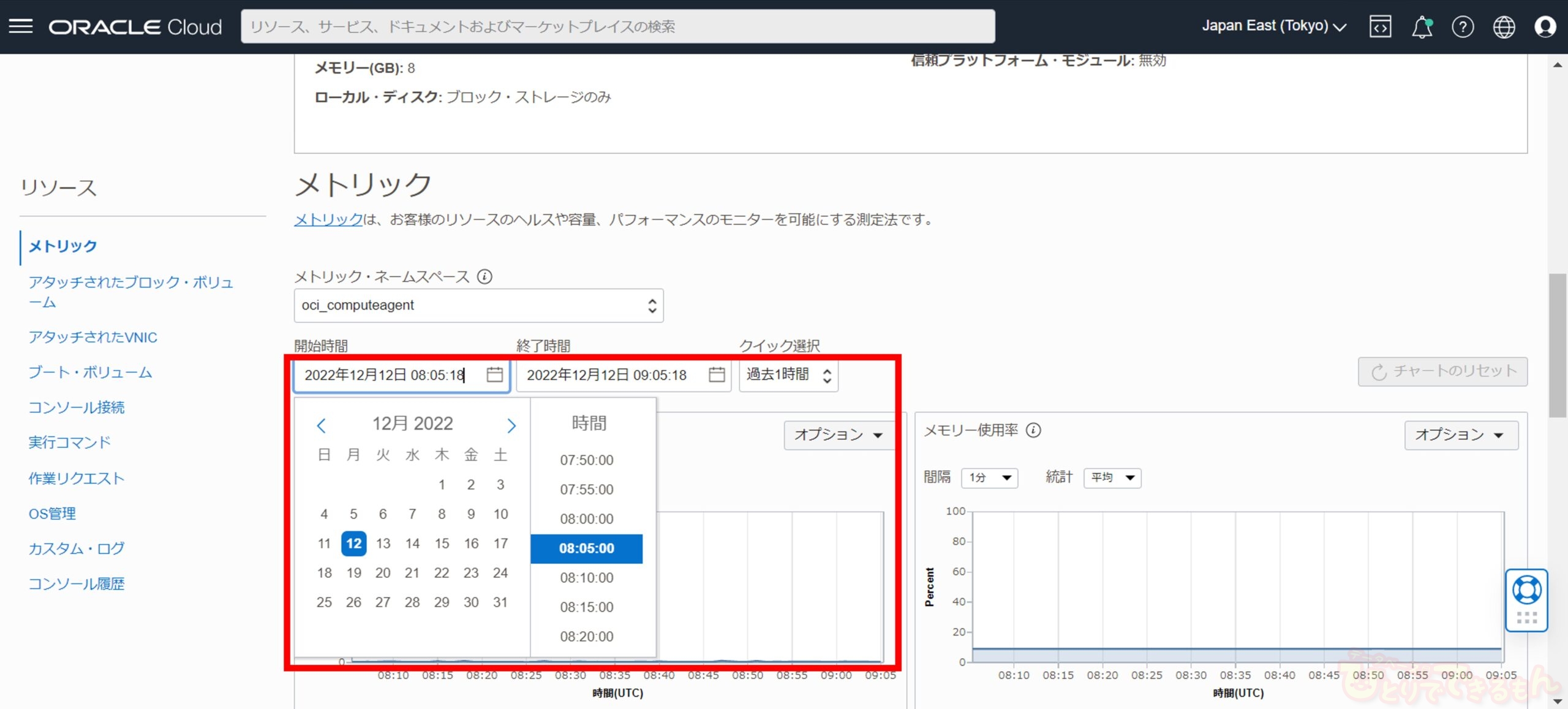
Task: Select 08:10:00 in the time list
Action: click(x=586, y=577)
